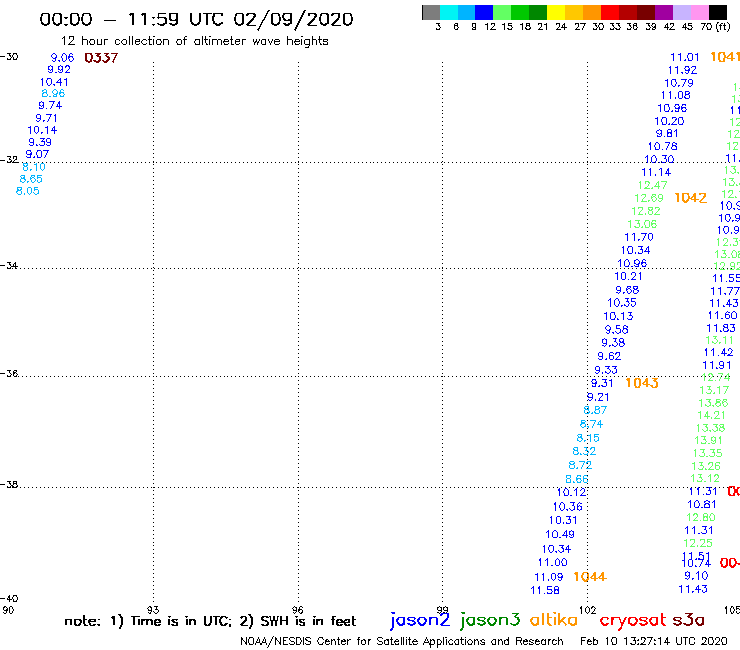740x650 pixels.
Task: Select the wave height value 10.41
Action: coord(54,82)
